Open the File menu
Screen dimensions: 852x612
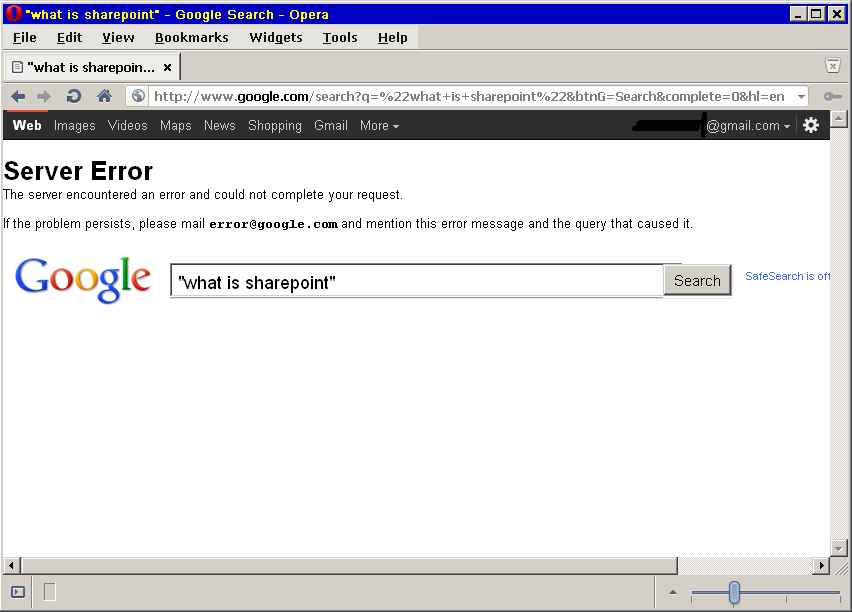tap(24, 38)
